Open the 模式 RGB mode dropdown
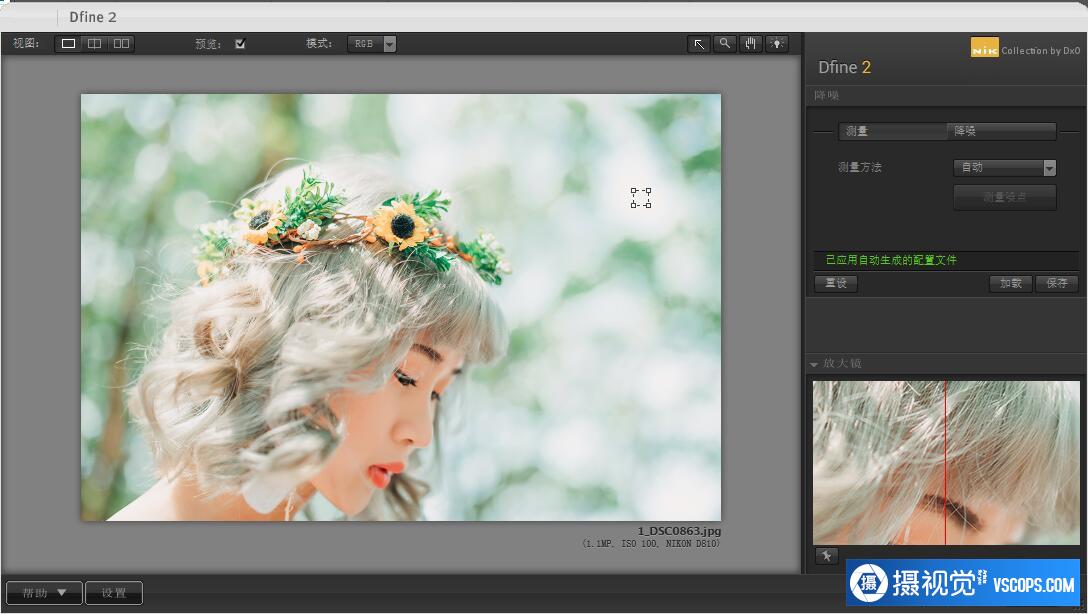1088x614 pixels. [372, 44]
